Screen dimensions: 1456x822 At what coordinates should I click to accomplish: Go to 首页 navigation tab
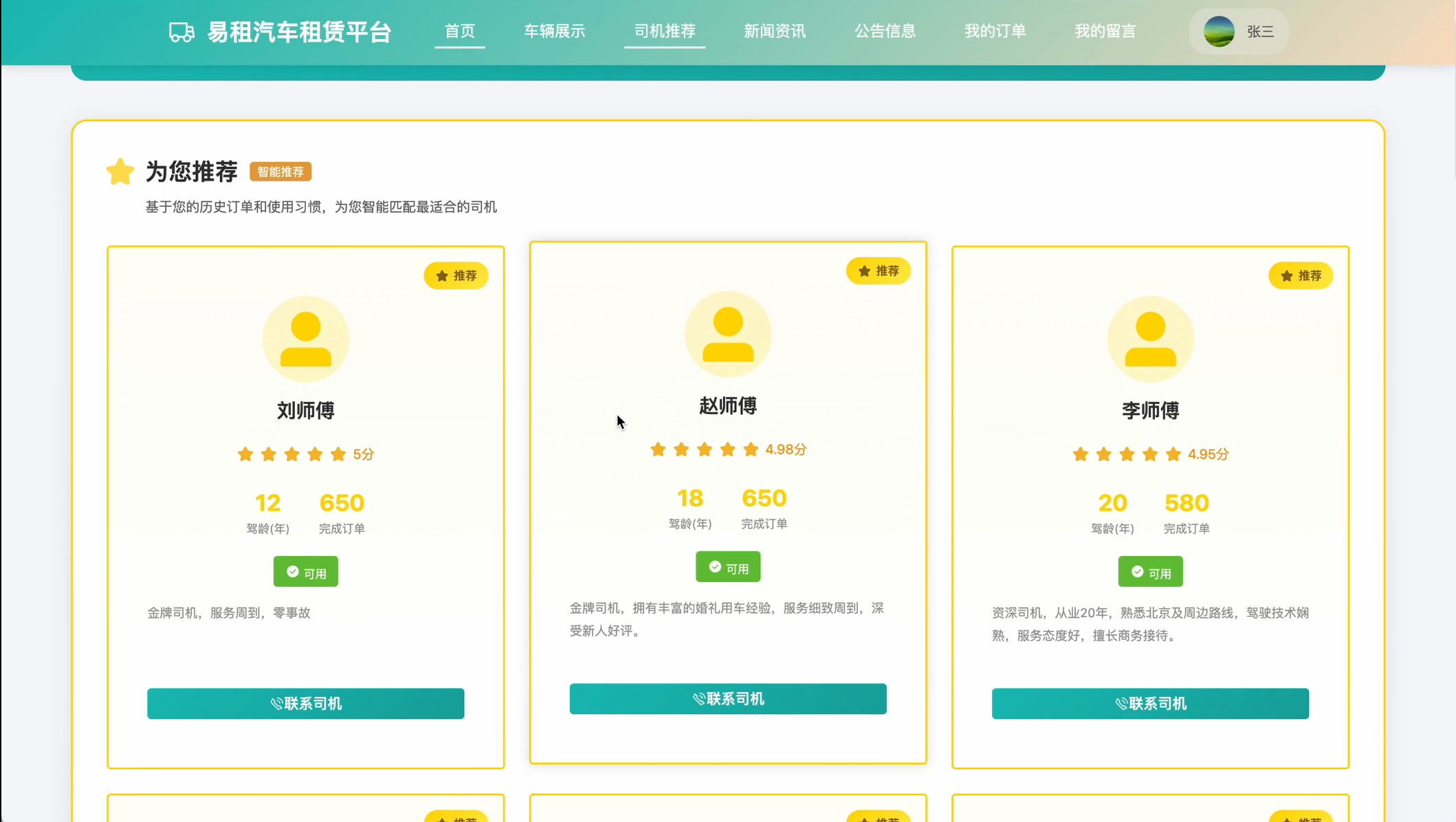[x=460, y=32]
